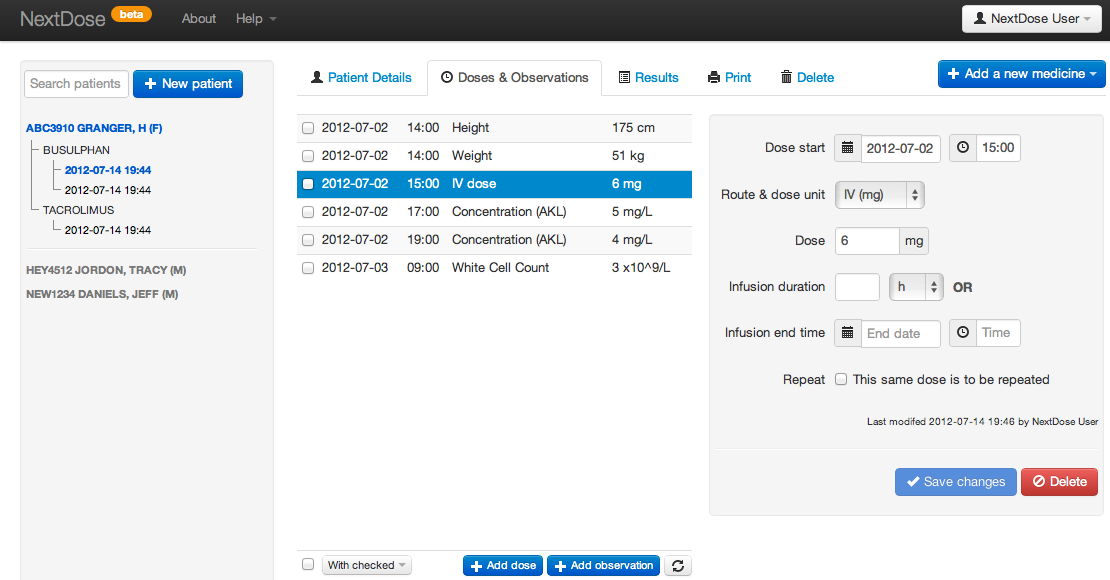
Task: Click the Infusion end time clock icon
Action: click(x=963, y=333)
